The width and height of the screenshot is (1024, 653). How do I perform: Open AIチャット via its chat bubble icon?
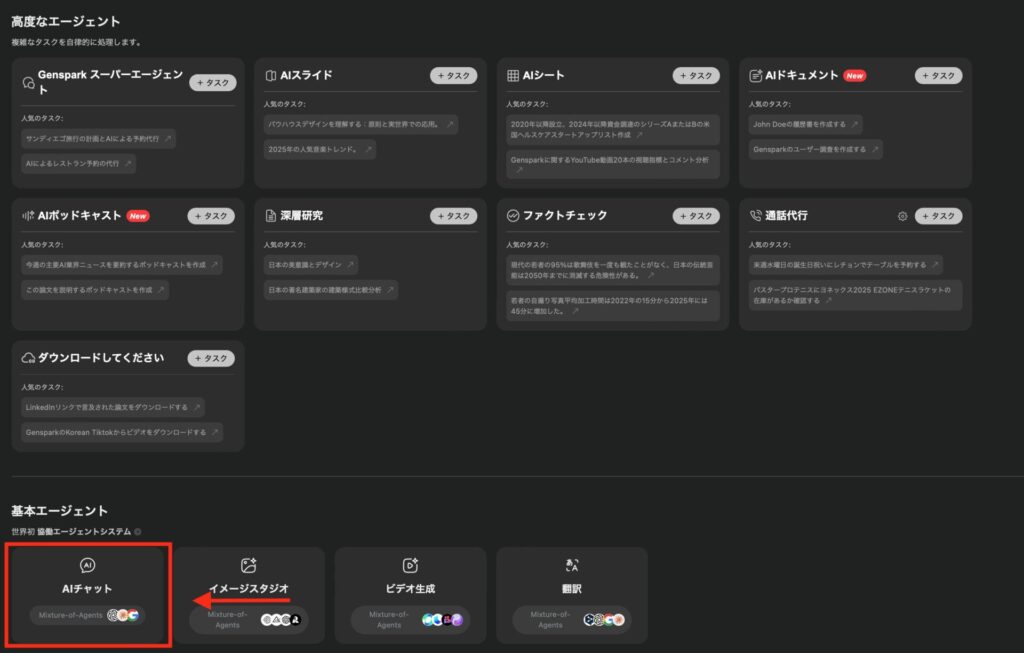[87, 565]
